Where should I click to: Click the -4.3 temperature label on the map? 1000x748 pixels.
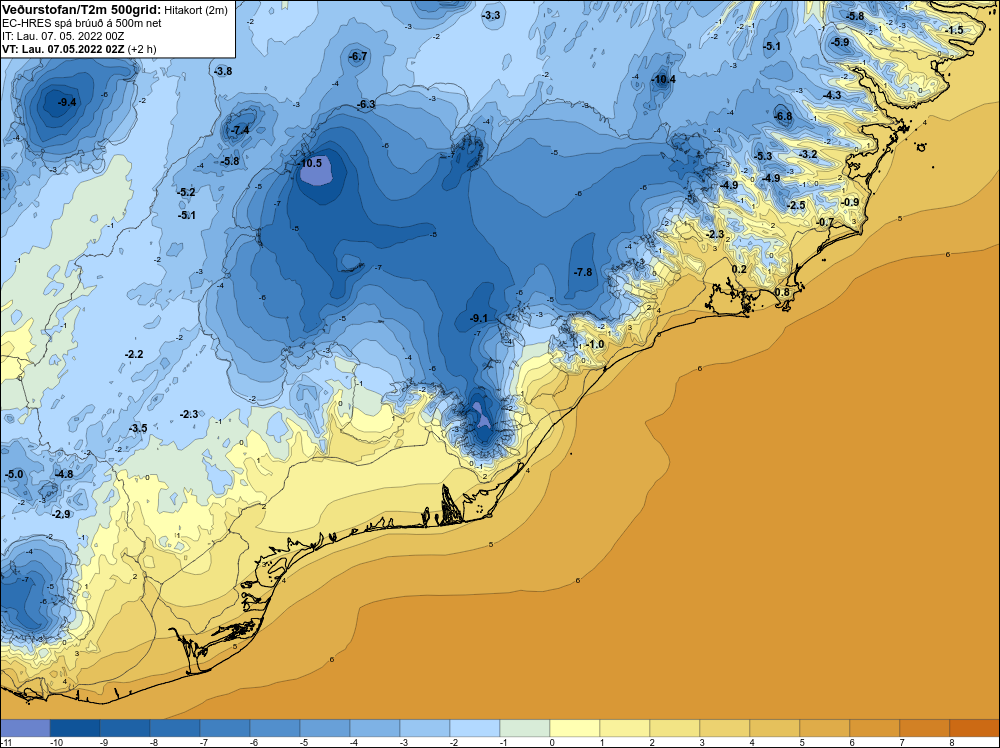pyautogui.click(x=832, y=95)
